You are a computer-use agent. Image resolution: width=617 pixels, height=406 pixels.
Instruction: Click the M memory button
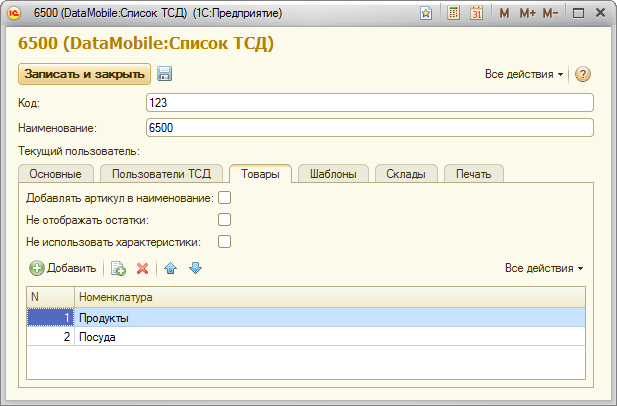[x=504, y=13]
